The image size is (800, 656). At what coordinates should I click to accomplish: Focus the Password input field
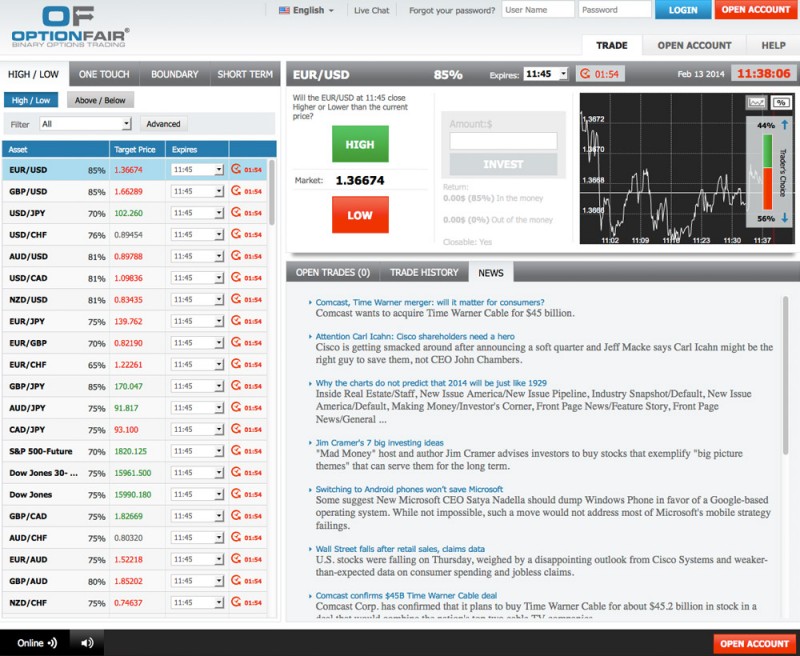pyautogui.click(x=615, y=10)
